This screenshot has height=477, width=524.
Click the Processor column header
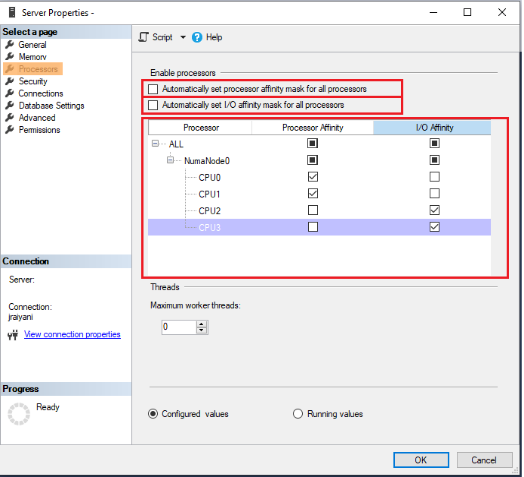pos(200,127)
